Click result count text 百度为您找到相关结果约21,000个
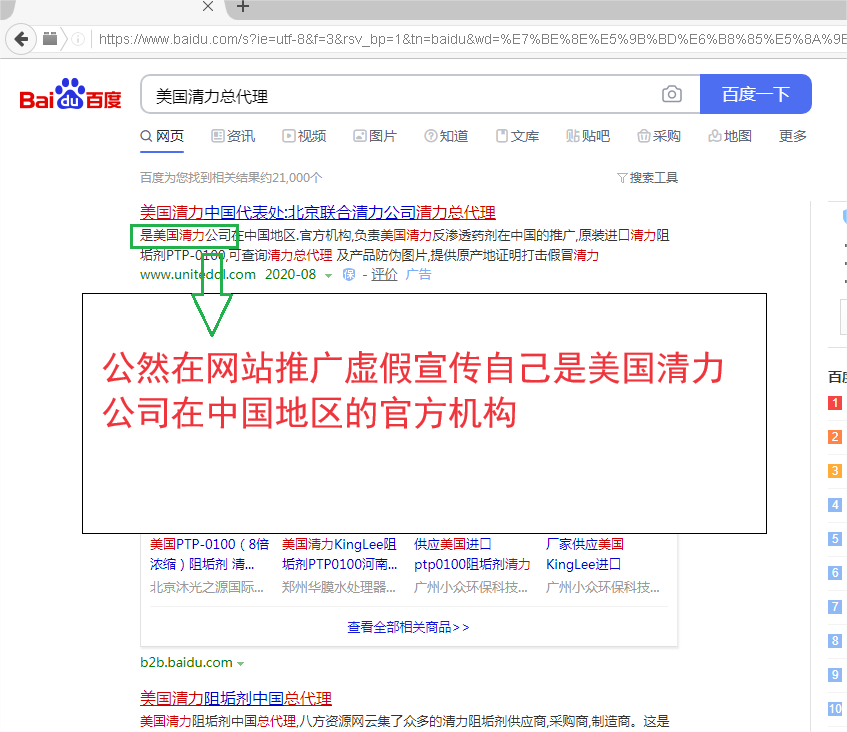Image resolution: width=847 pixels, height=732 pixels. (231, 178)
